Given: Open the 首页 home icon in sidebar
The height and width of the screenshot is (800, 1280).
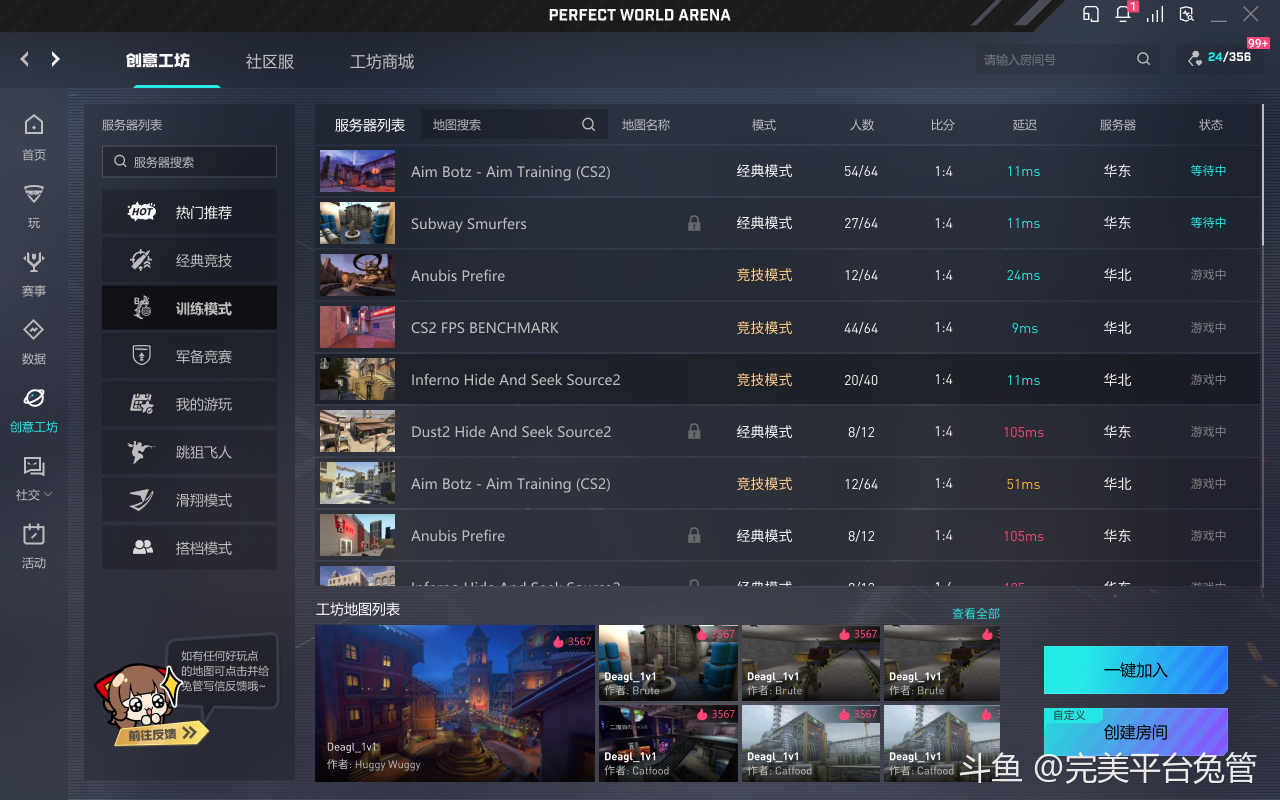Looking at the screenshot, I should tap(34, 126).
